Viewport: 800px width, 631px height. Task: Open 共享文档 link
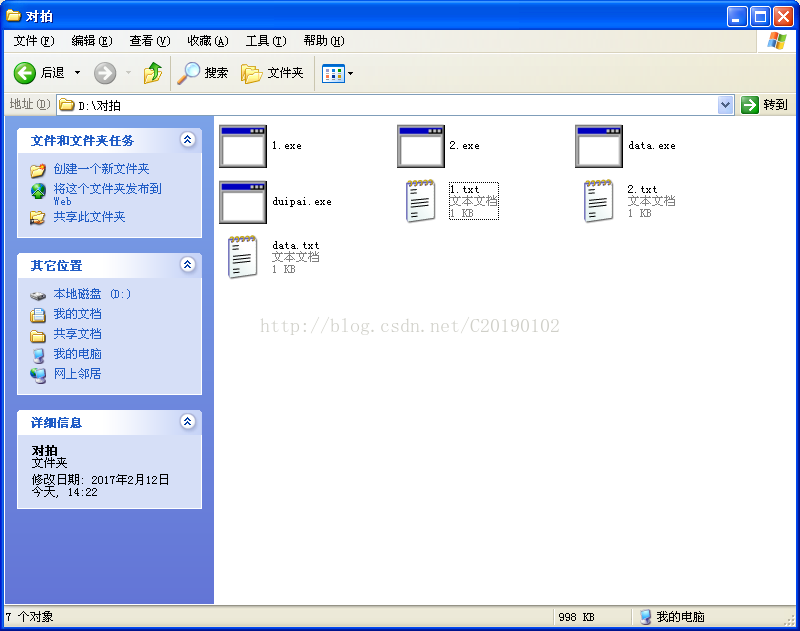[78, 334]
